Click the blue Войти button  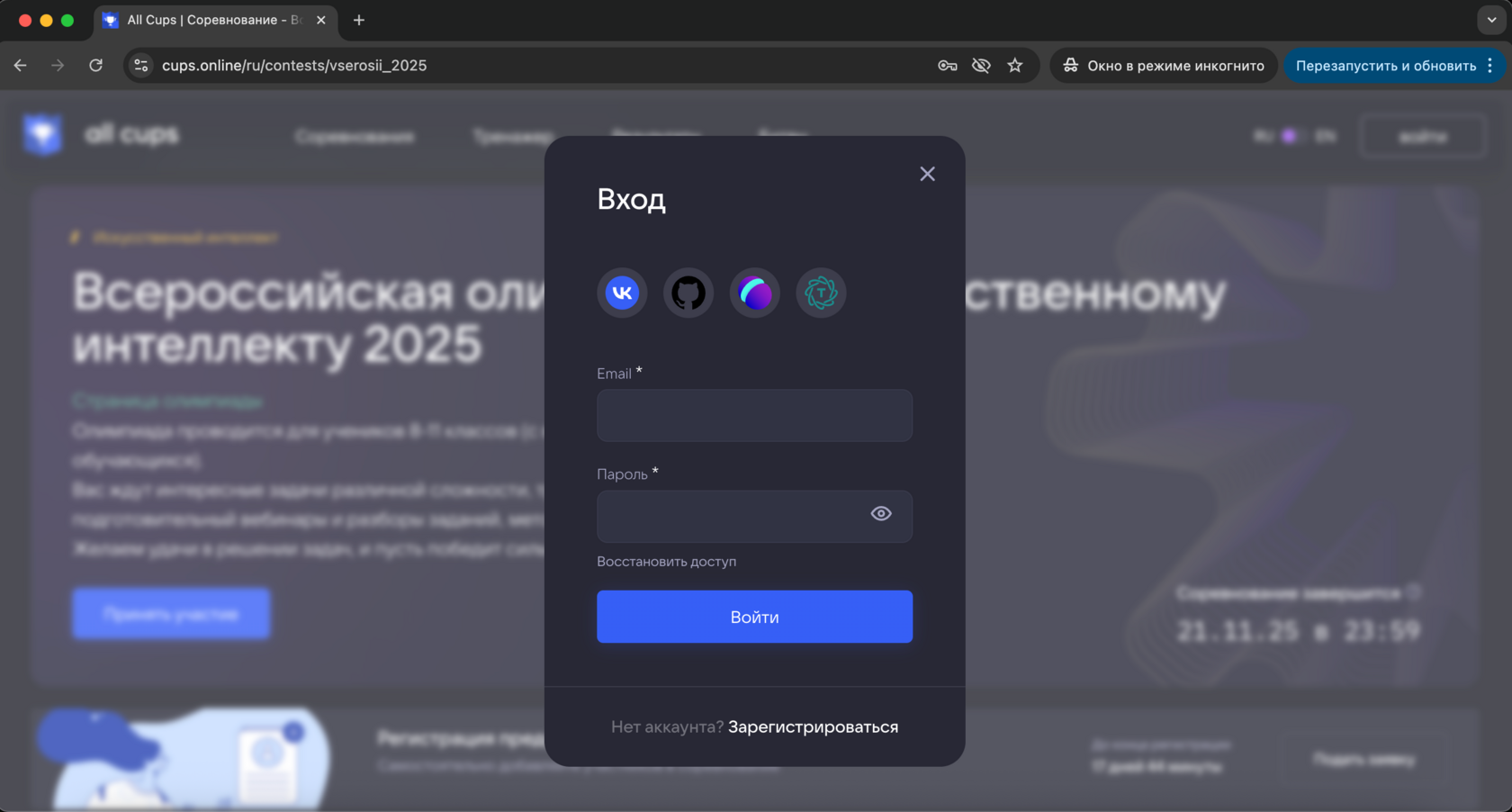[x=754, y=617]
